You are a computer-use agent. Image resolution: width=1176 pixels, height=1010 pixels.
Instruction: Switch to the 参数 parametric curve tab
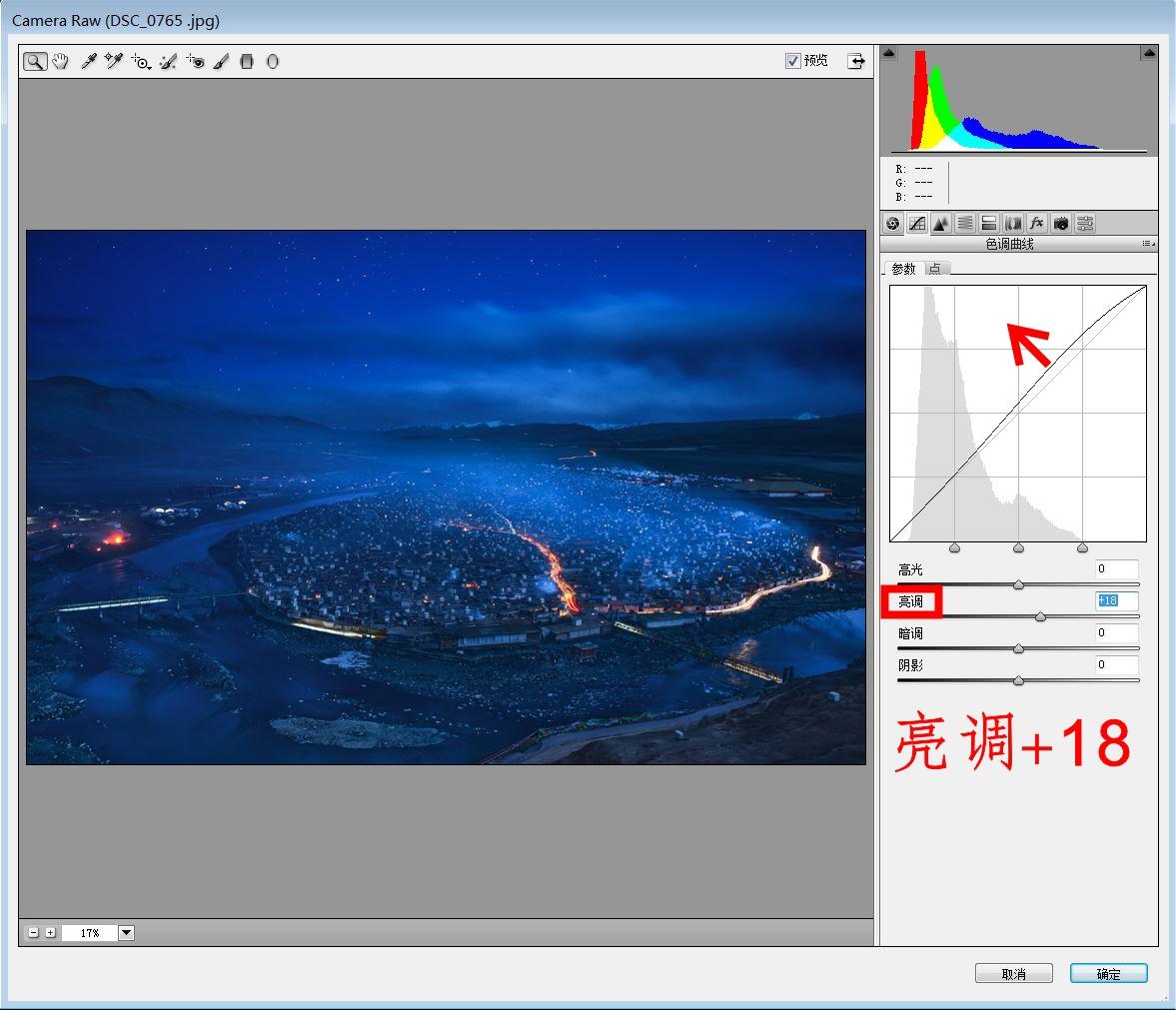(x=903, y=269)
